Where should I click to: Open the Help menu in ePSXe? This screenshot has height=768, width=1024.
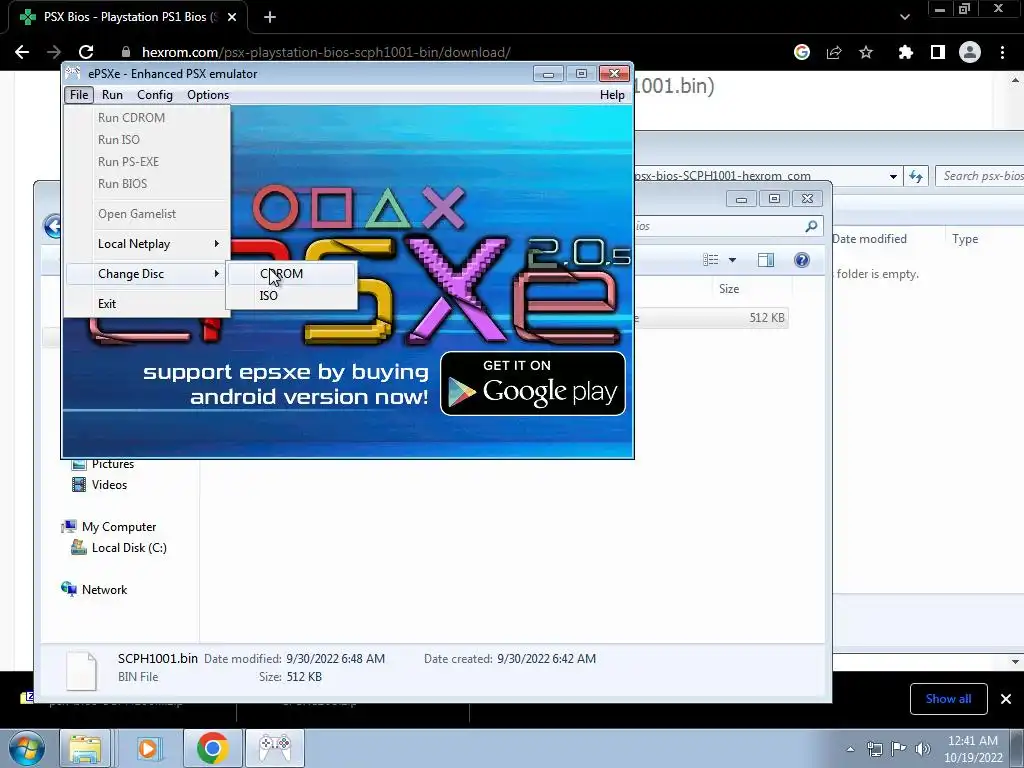coord(612,95)
